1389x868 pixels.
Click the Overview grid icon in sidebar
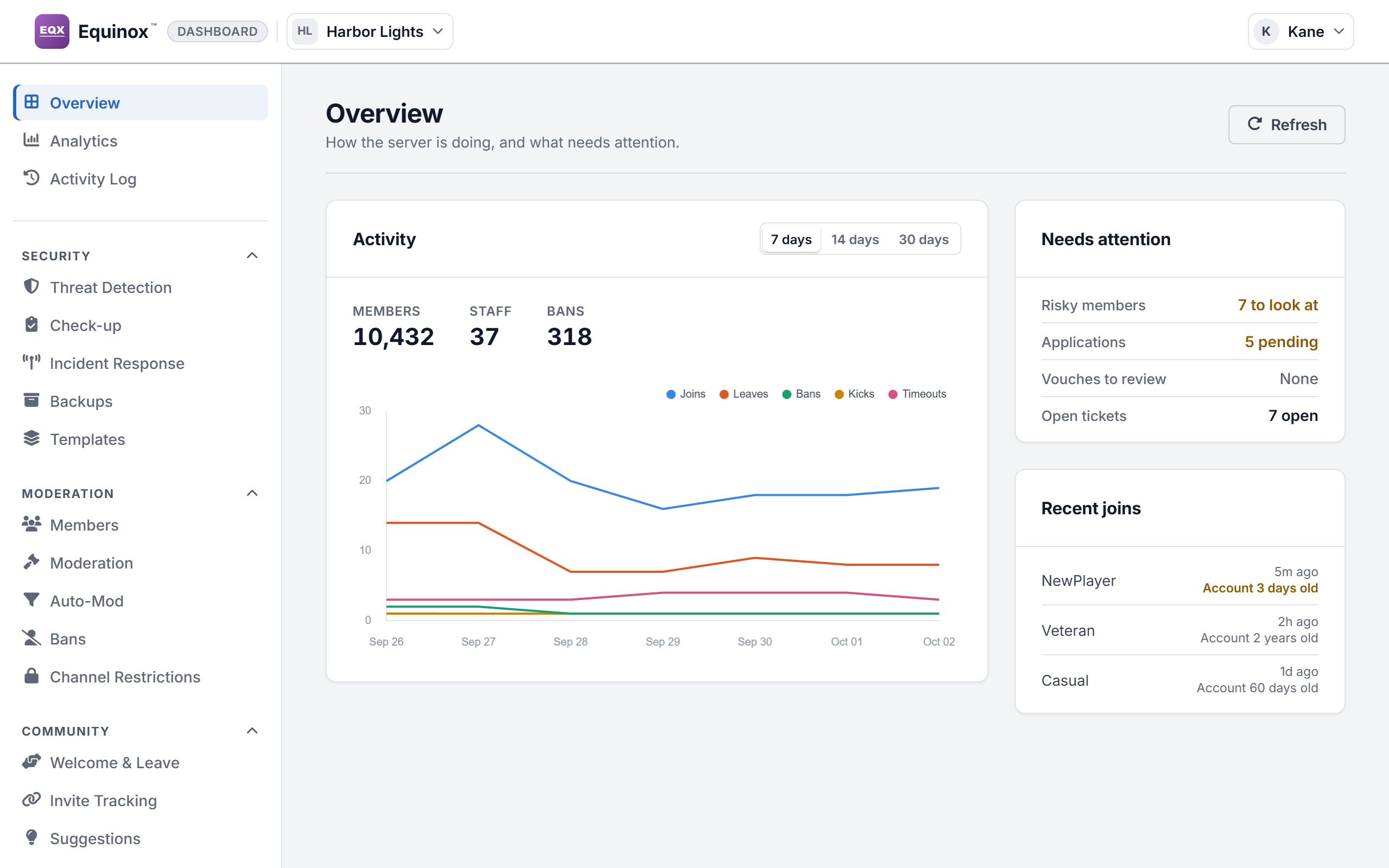click(31, 102)
